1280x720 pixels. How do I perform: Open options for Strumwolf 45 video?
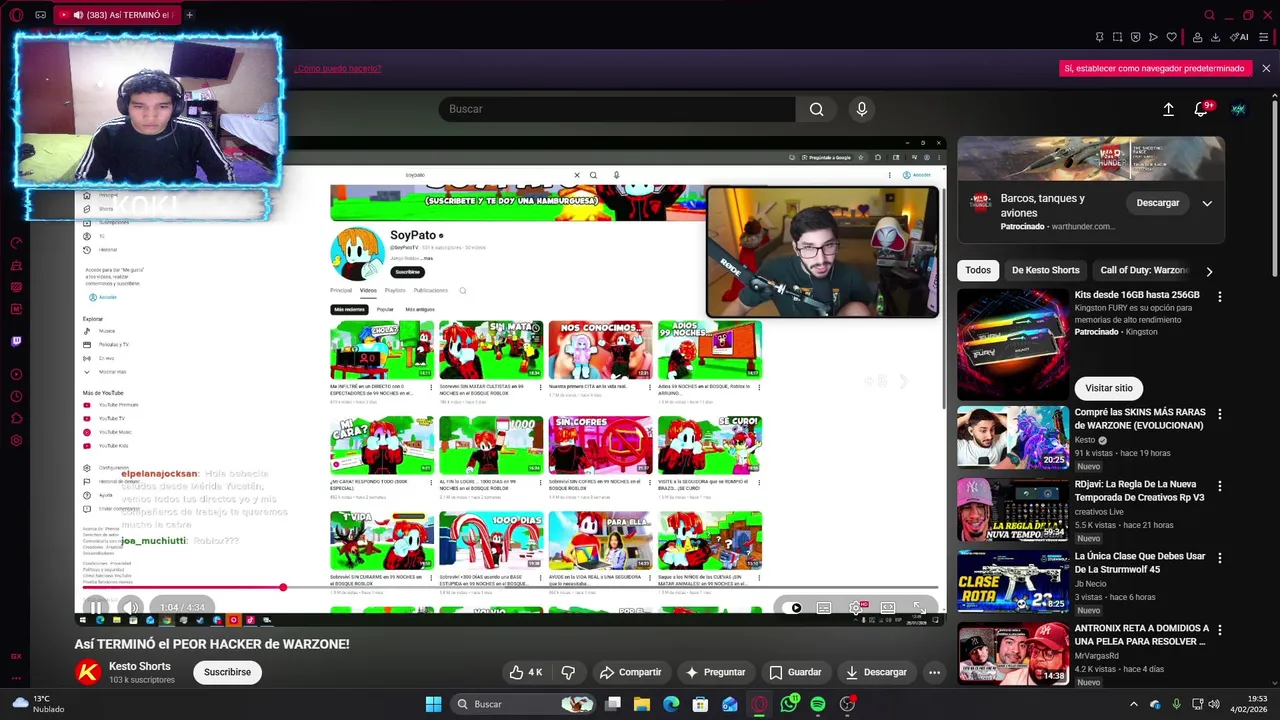[1220, 557]
